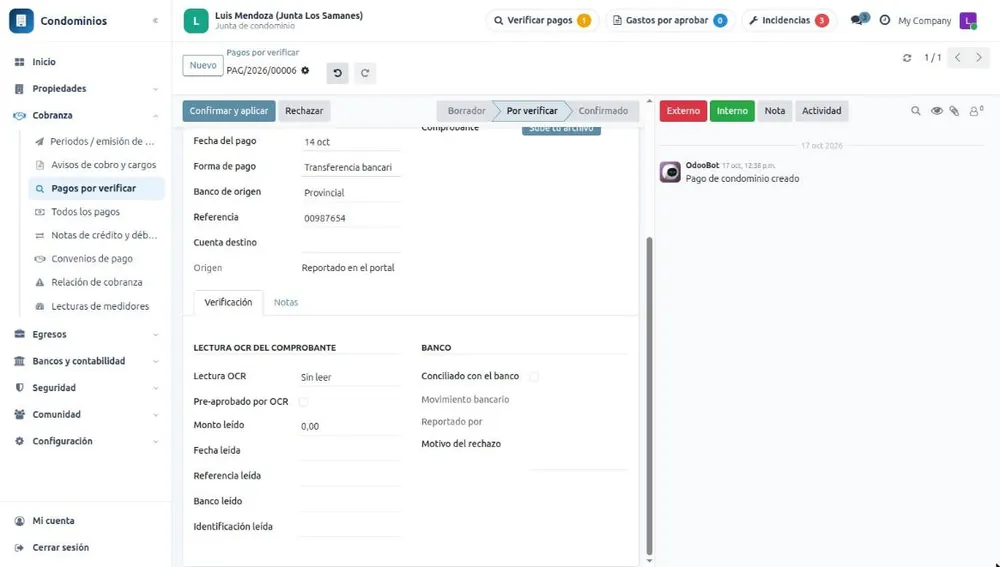Toggle the Pre-aprobado por OCR checkbox
Screen dimensions: 1000x567
304,402
